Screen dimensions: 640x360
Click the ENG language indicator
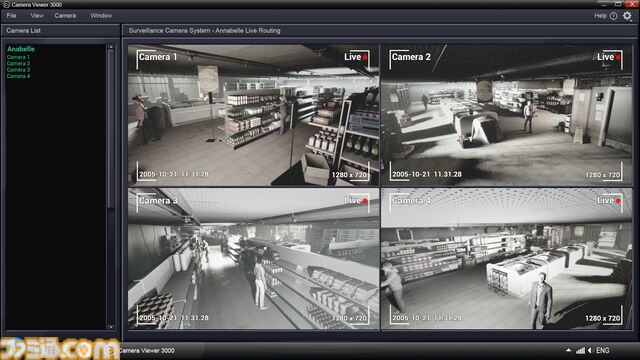coord(603,350)
